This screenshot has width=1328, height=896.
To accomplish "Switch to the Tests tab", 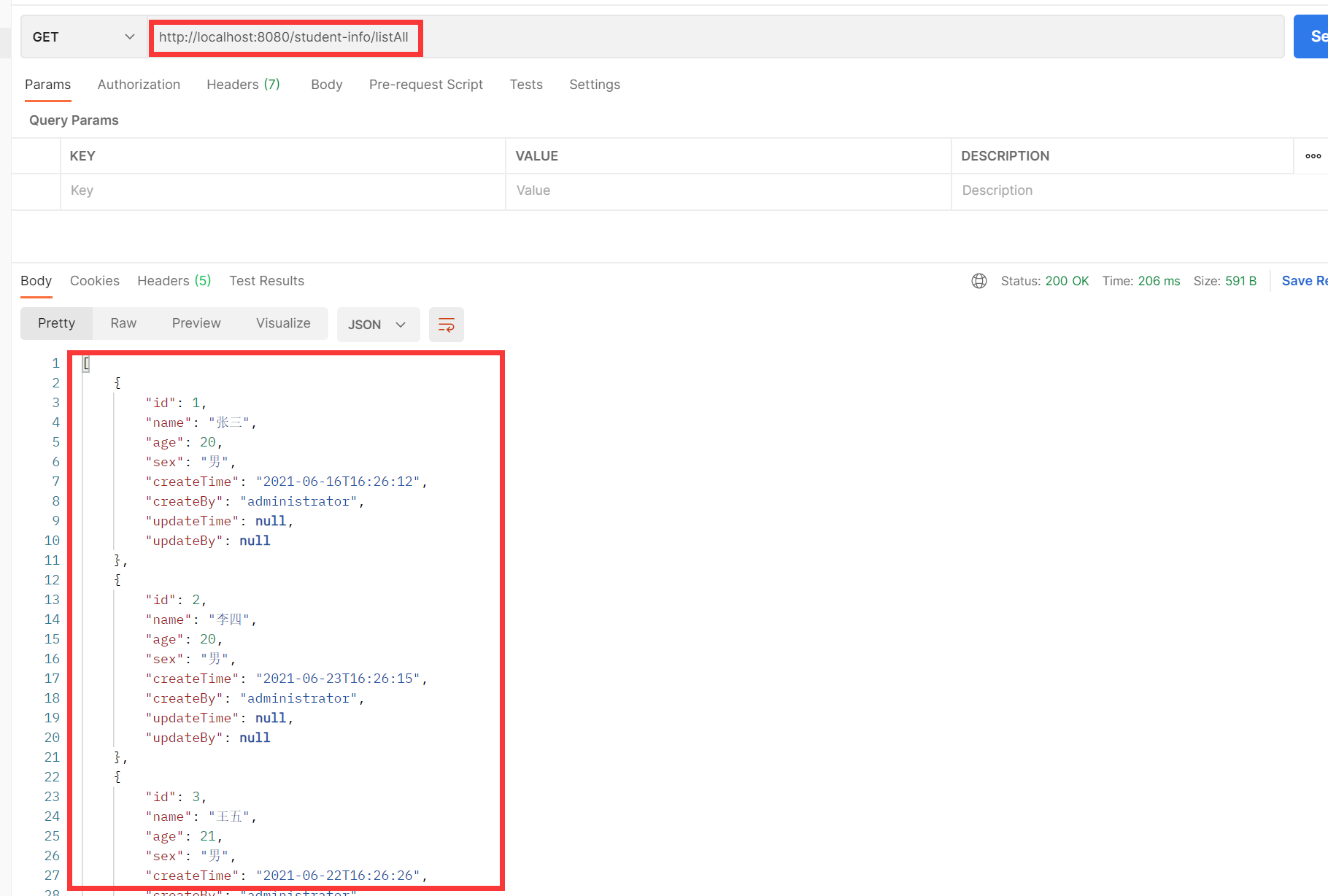I will tap(526, 85).
